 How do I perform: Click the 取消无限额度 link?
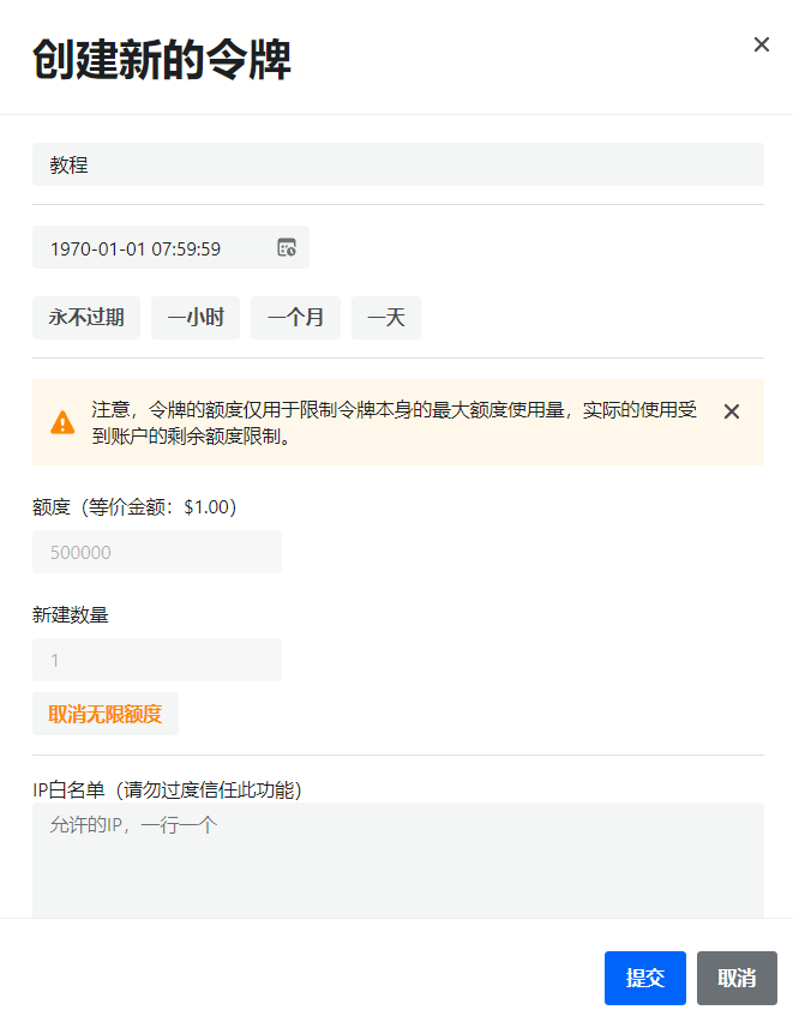click(x=106, y=713)
